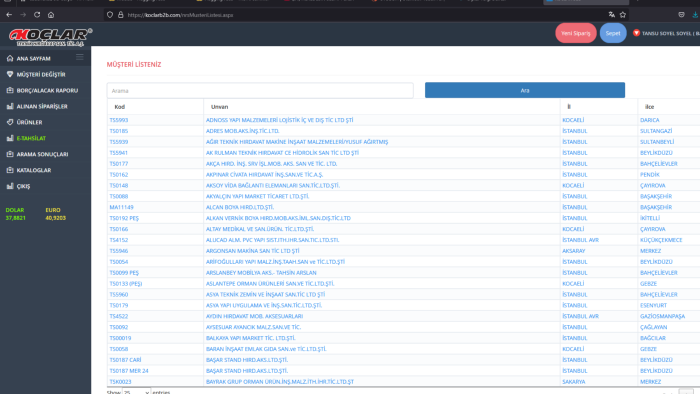Click icon next to KATALOGLAR
700x394 pixels.
click(10, 170)
